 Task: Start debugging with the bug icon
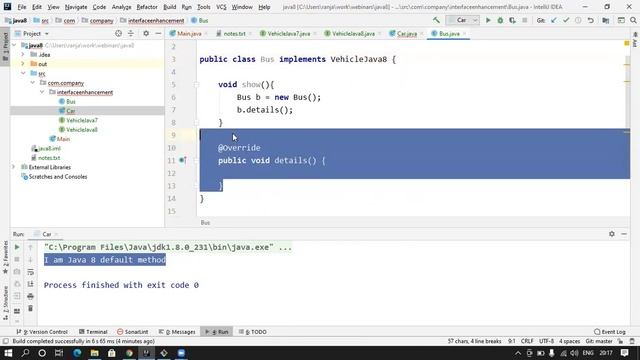tap(500, 20)
